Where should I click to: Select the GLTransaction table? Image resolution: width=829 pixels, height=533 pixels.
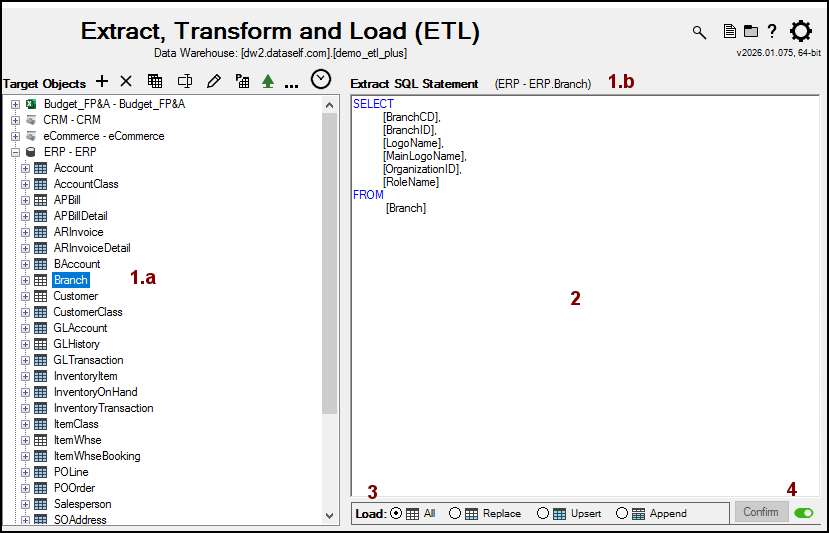(88, 360)
